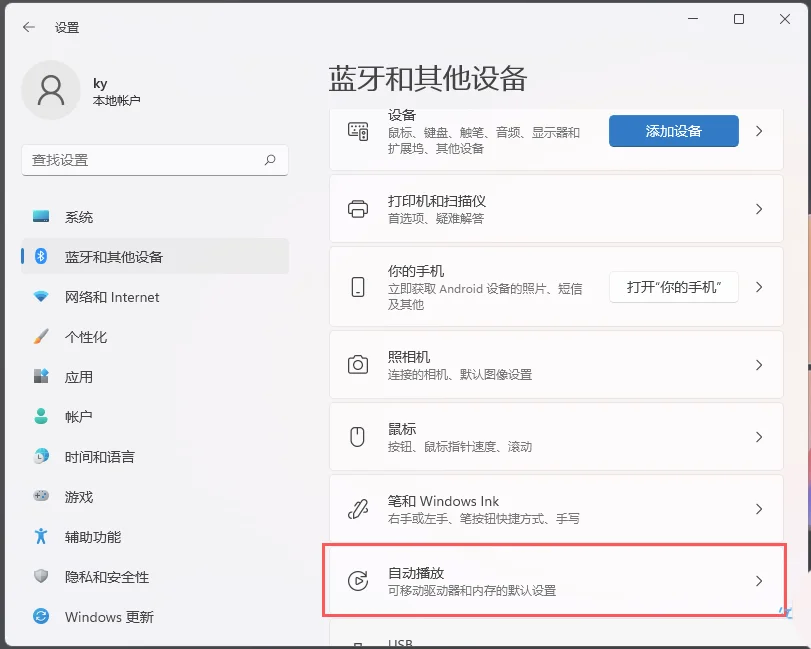
Task: Click the camera icon for 照相机
Action: 358,365
